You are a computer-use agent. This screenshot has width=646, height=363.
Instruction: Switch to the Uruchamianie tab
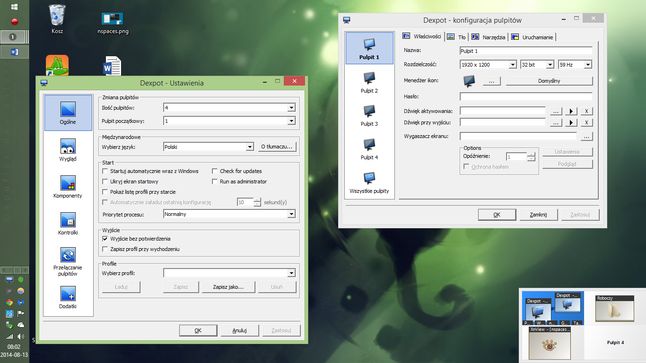point(533,37)
